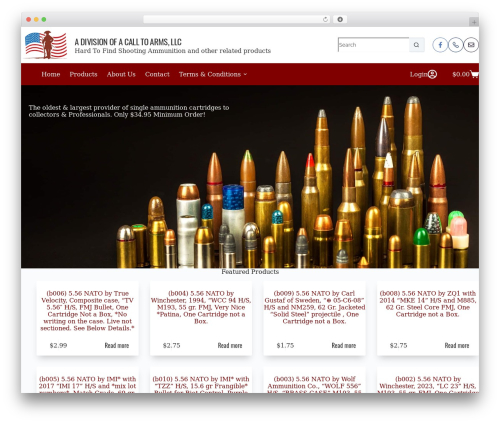The height and width of the screenshot is (423, 500).
Task: Click the ammunition cartridges hero banner image
Action: (x=250, y=177)
